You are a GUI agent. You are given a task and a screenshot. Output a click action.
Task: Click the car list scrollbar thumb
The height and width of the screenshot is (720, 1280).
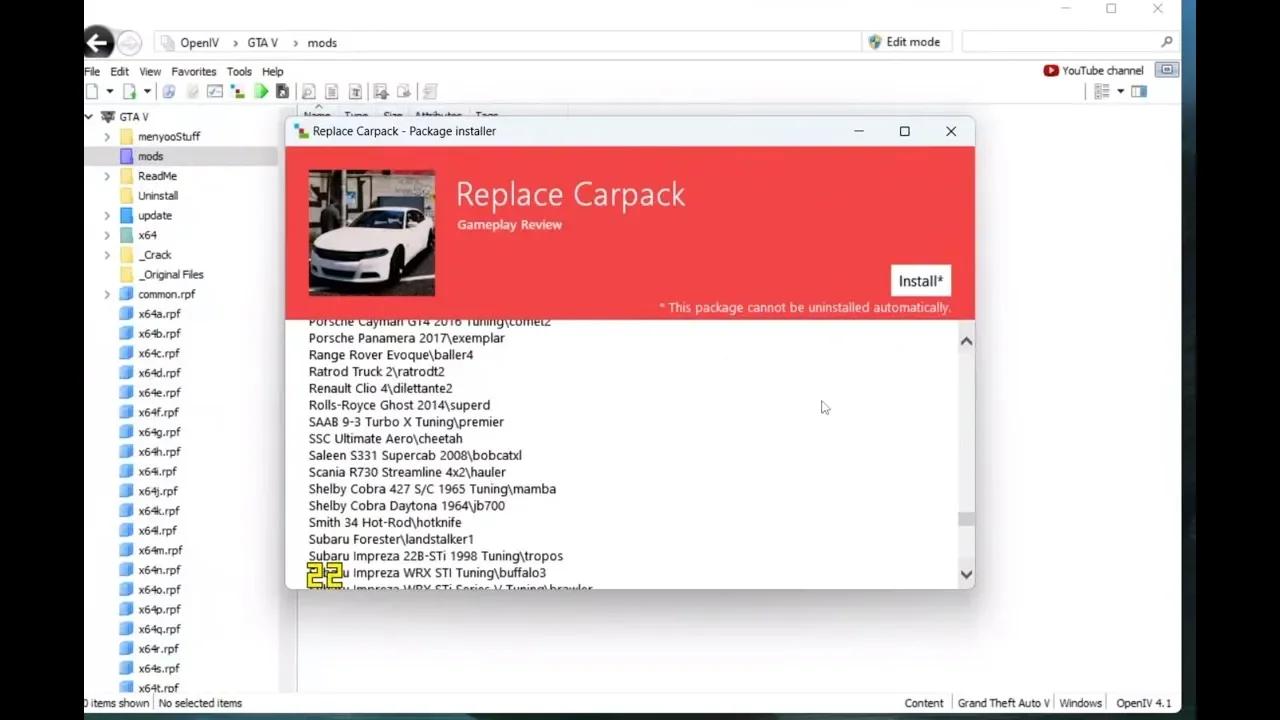pyautogui.click(x=966, y=519)
